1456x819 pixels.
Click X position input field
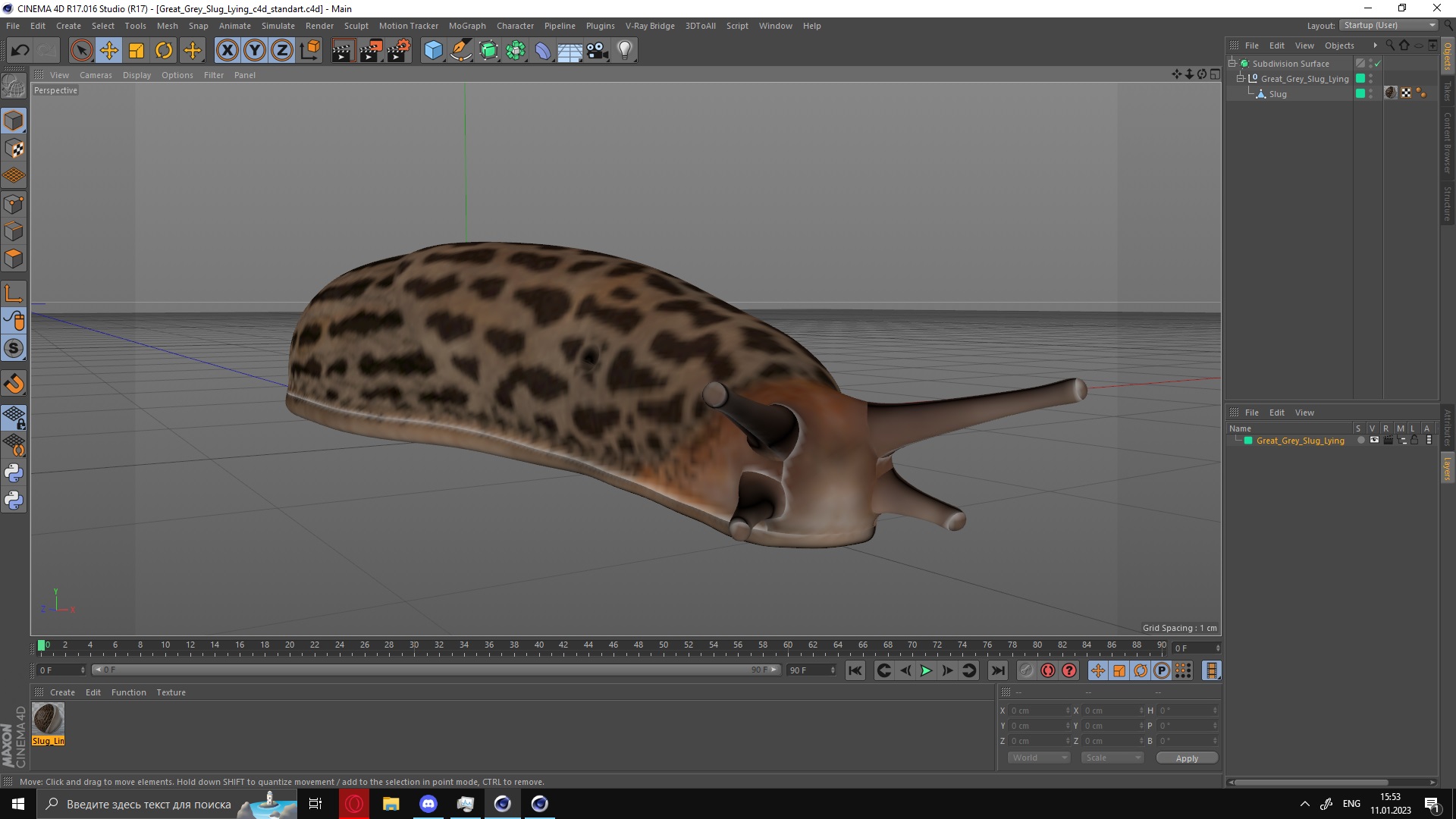coord(1039,711)
